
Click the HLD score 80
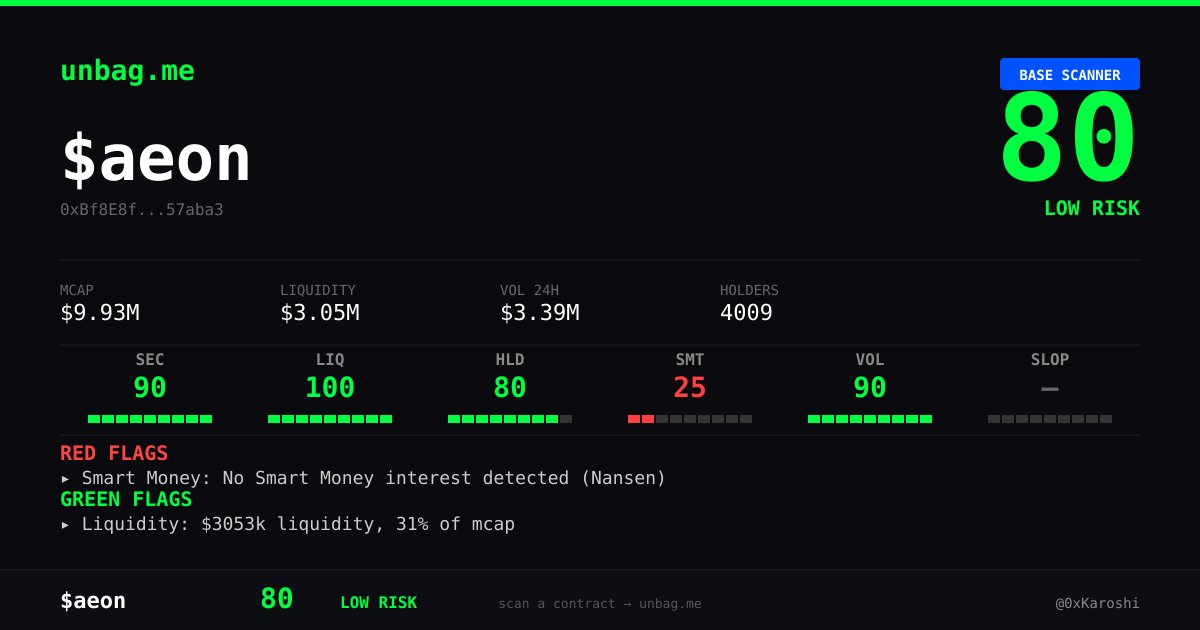tap(510, 388)
